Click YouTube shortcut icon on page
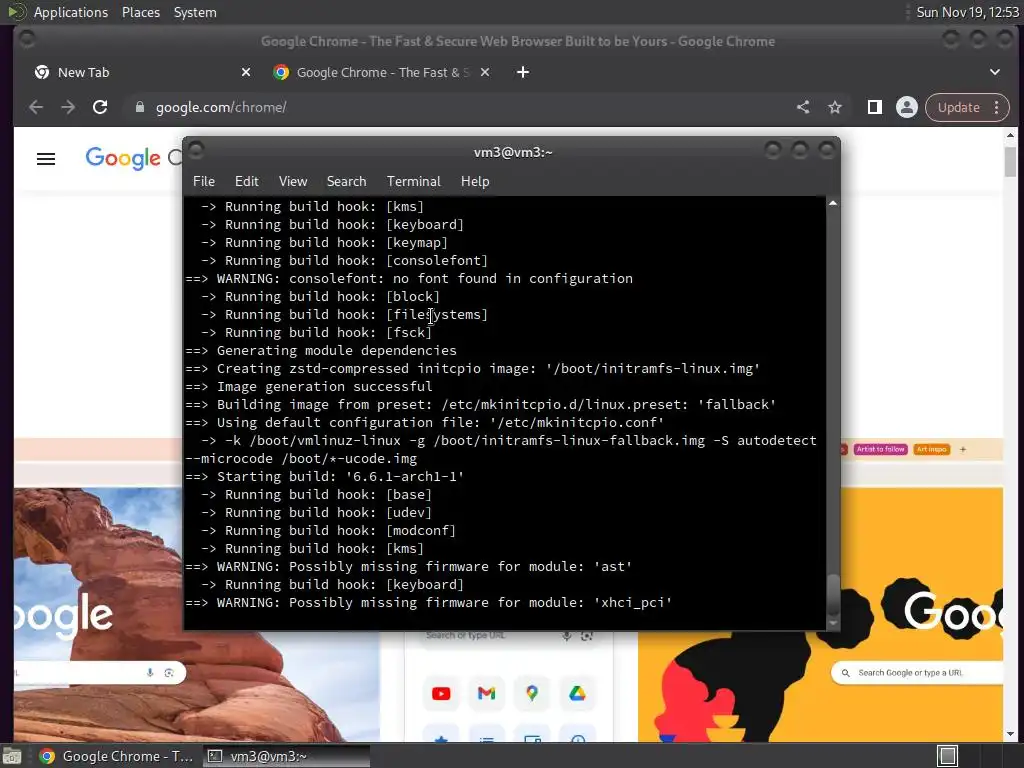Viewport: 1024px width, 768px height. click(x=441, y=694)
